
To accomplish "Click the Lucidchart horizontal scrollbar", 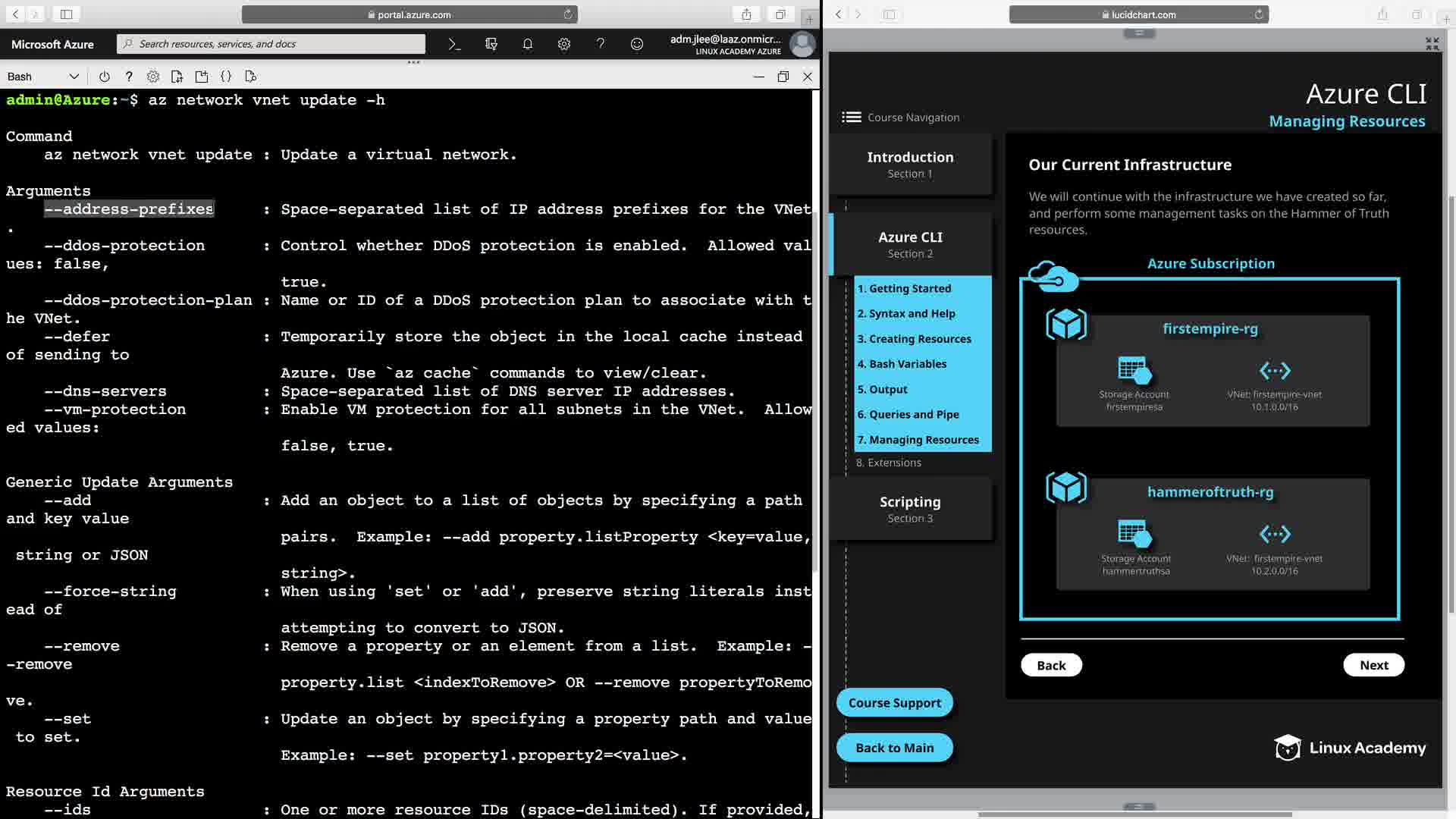I will 1134,814.
